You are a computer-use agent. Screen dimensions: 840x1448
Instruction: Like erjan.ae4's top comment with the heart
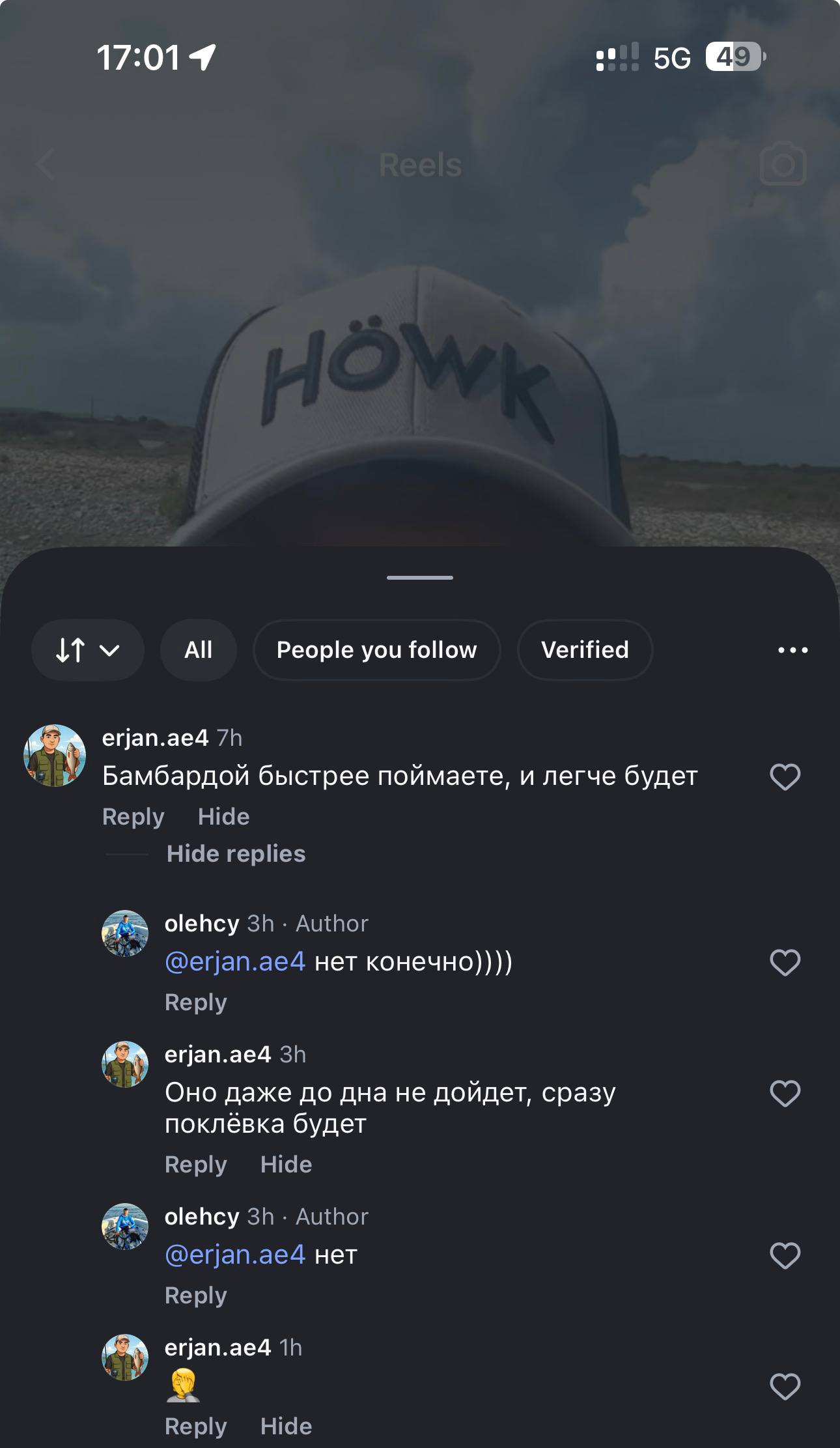pos(785,776)
